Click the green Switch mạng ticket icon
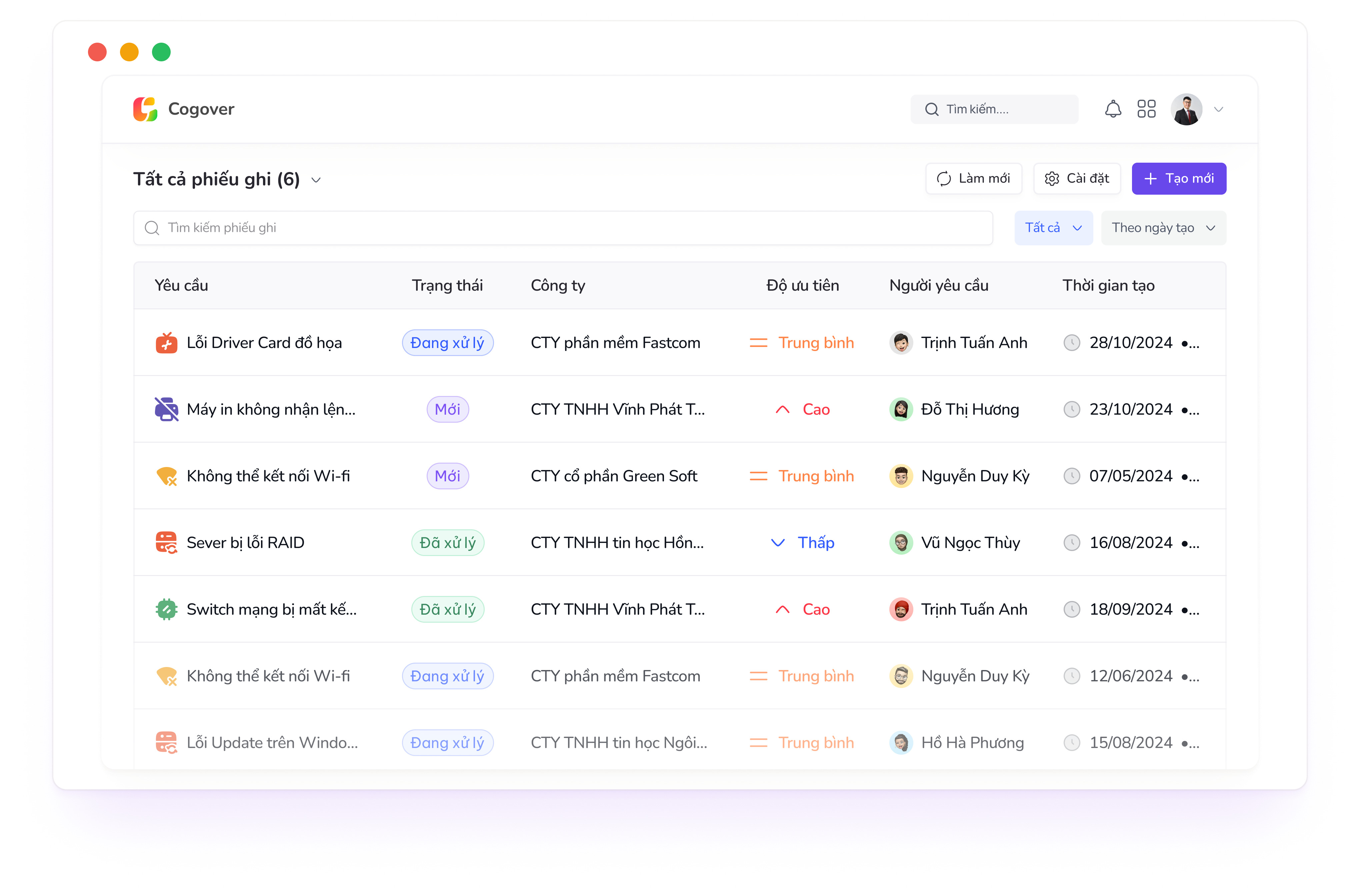Screen dimensions: 1360x896 pyautogui.click(x=166, y=609)
